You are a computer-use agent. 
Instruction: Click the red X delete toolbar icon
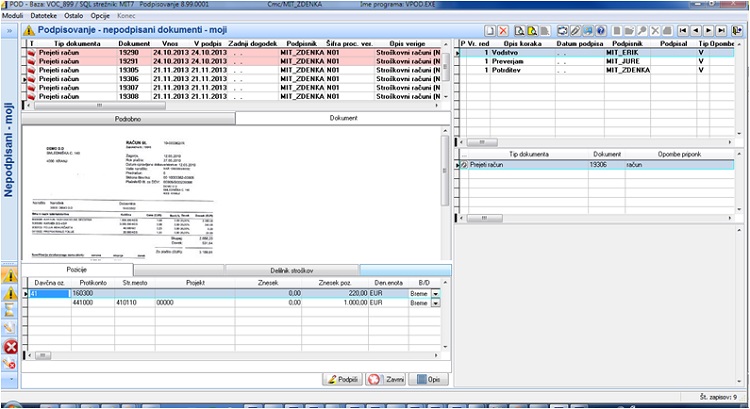503,31
